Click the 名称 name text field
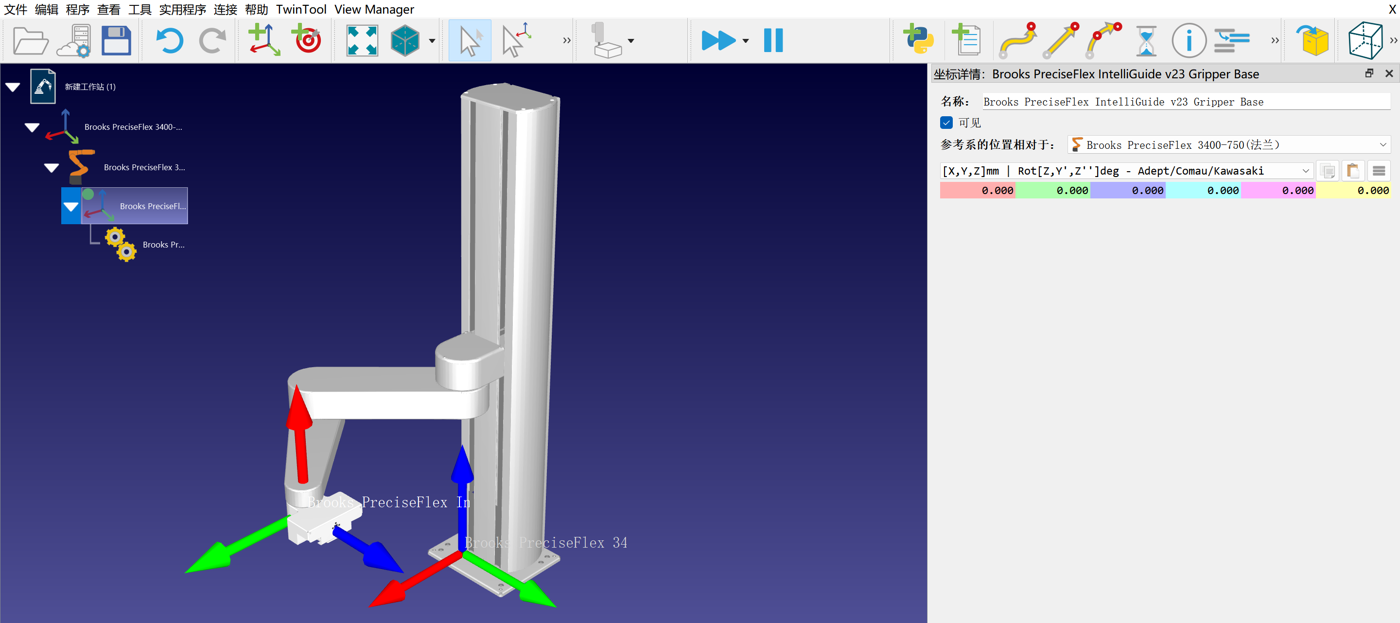The width and height of the screenshot is (1400, 623). coord(1185,102)
